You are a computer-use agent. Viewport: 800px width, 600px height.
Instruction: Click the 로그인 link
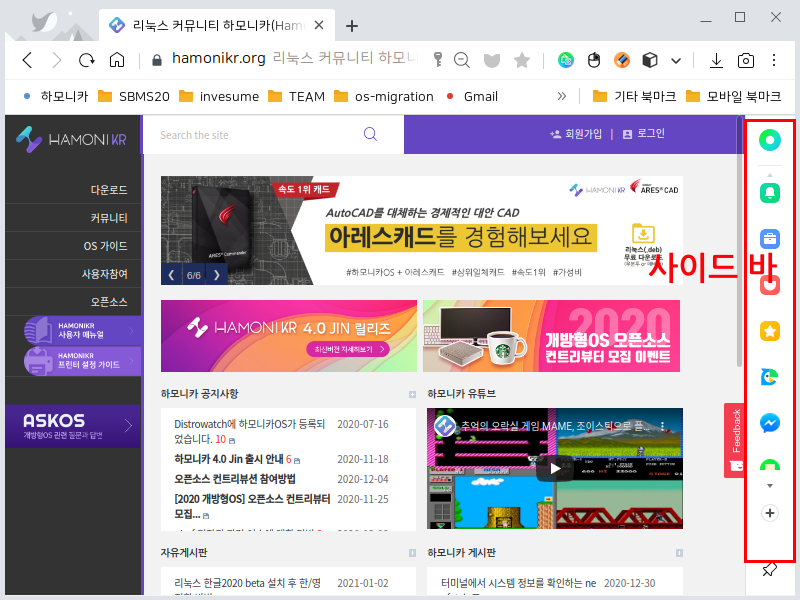click(x=643, y=134)
